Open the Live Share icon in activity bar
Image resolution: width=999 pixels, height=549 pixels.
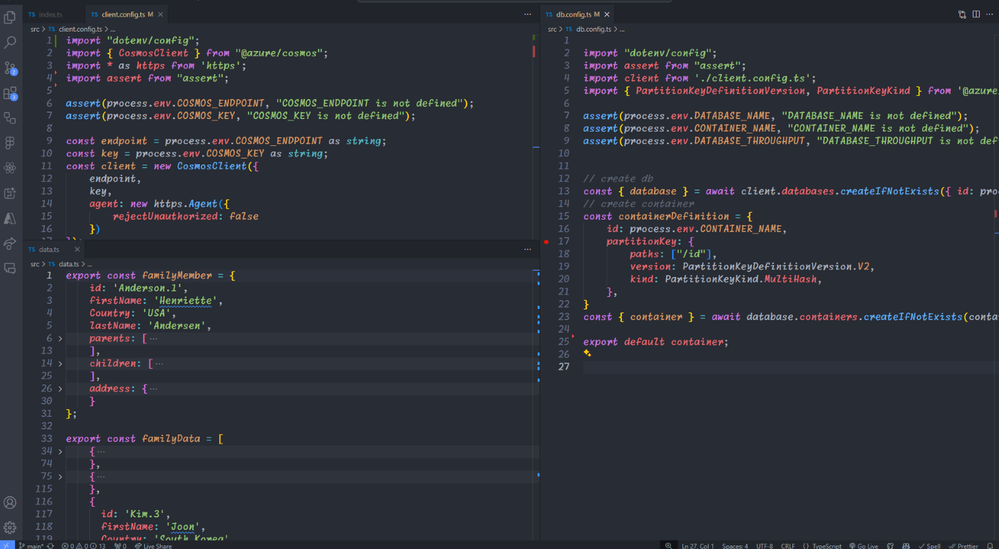click(10, 243)
